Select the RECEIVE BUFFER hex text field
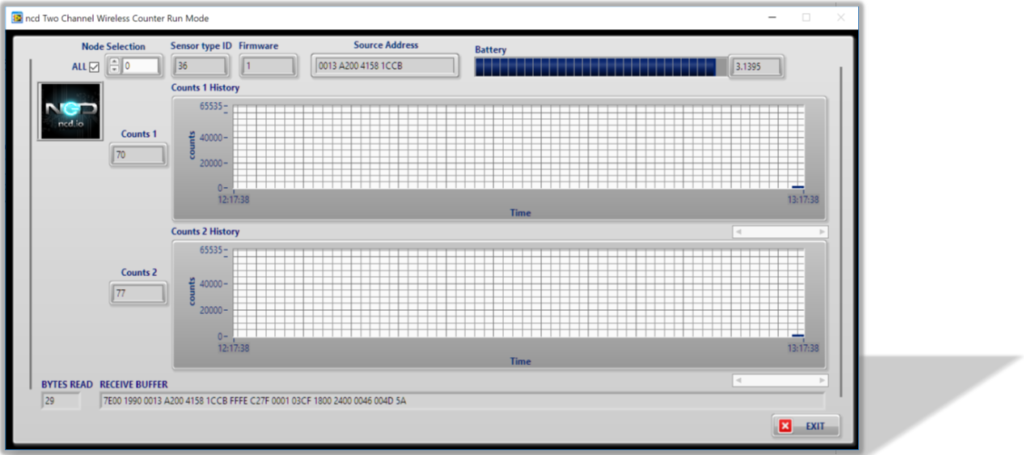Viewport: 1024px width, 455px height. 460,401
